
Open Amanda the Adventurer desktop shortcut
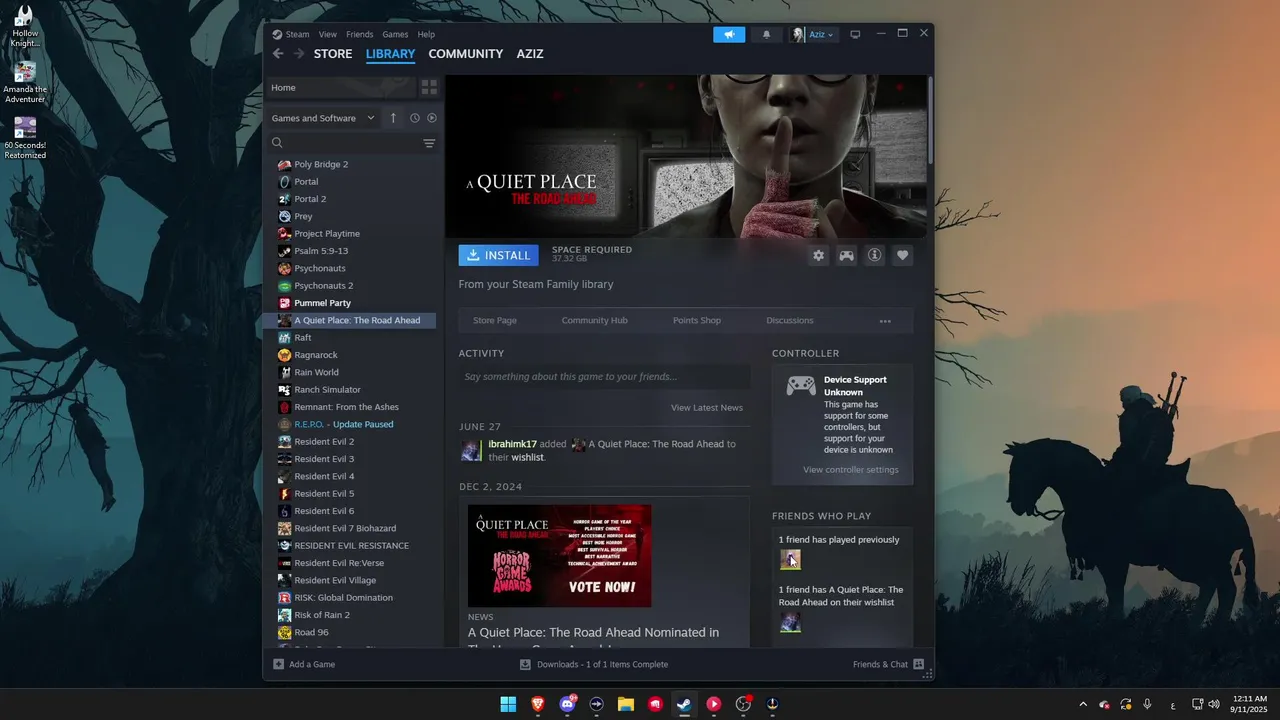25,82
